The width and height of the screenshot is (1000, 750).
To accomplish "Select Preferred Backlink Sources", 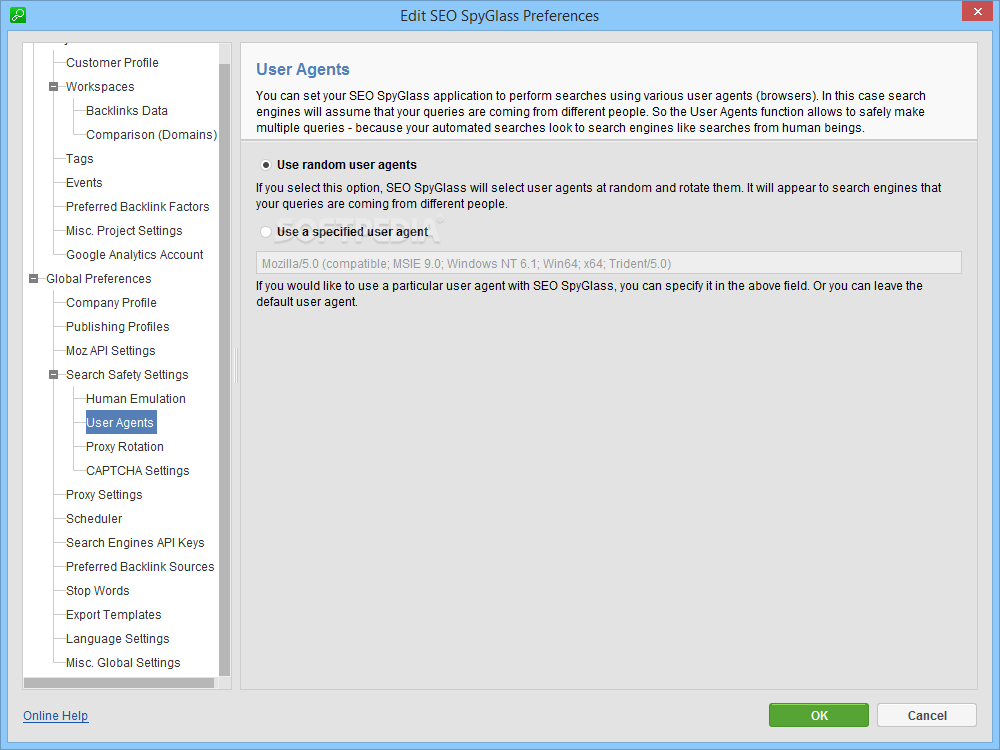I will point(140,567).
